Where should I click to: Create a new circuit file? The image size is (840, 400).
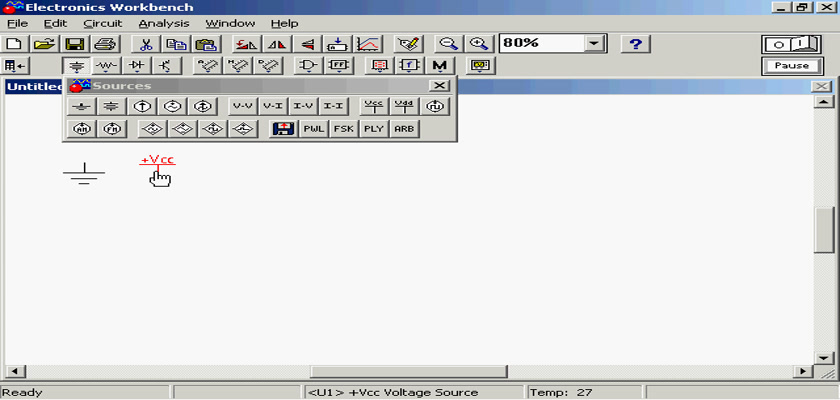click(x=16, y=44)
